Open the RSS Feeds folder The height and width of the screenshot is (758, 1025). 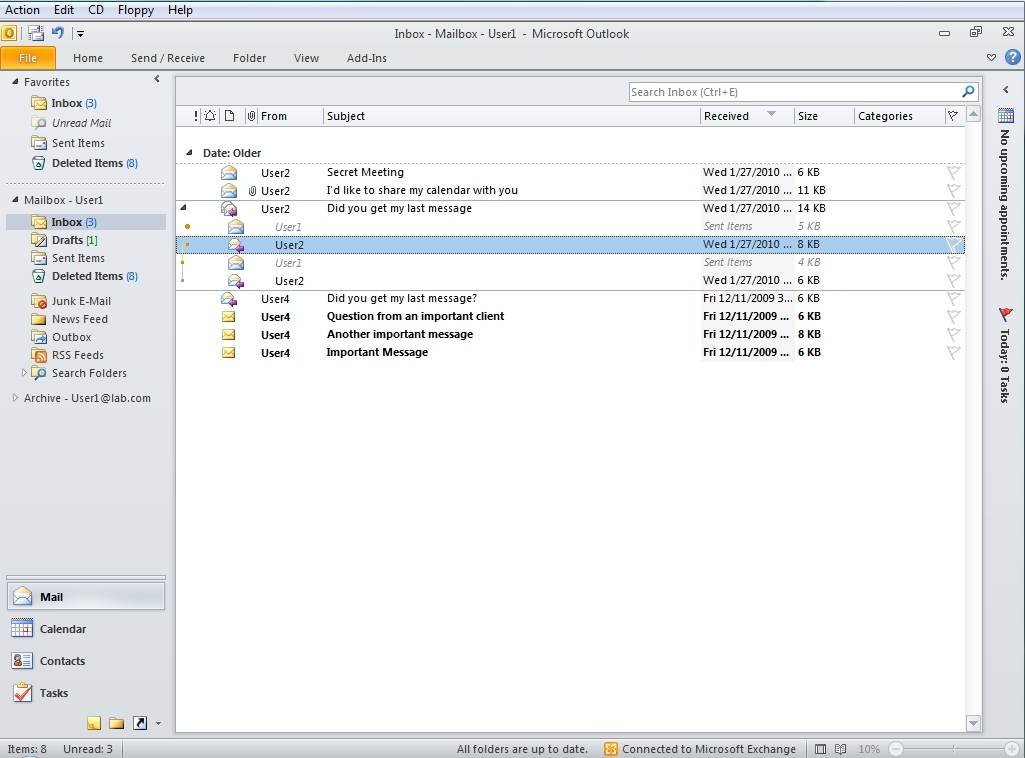click(x=77, y=355)
